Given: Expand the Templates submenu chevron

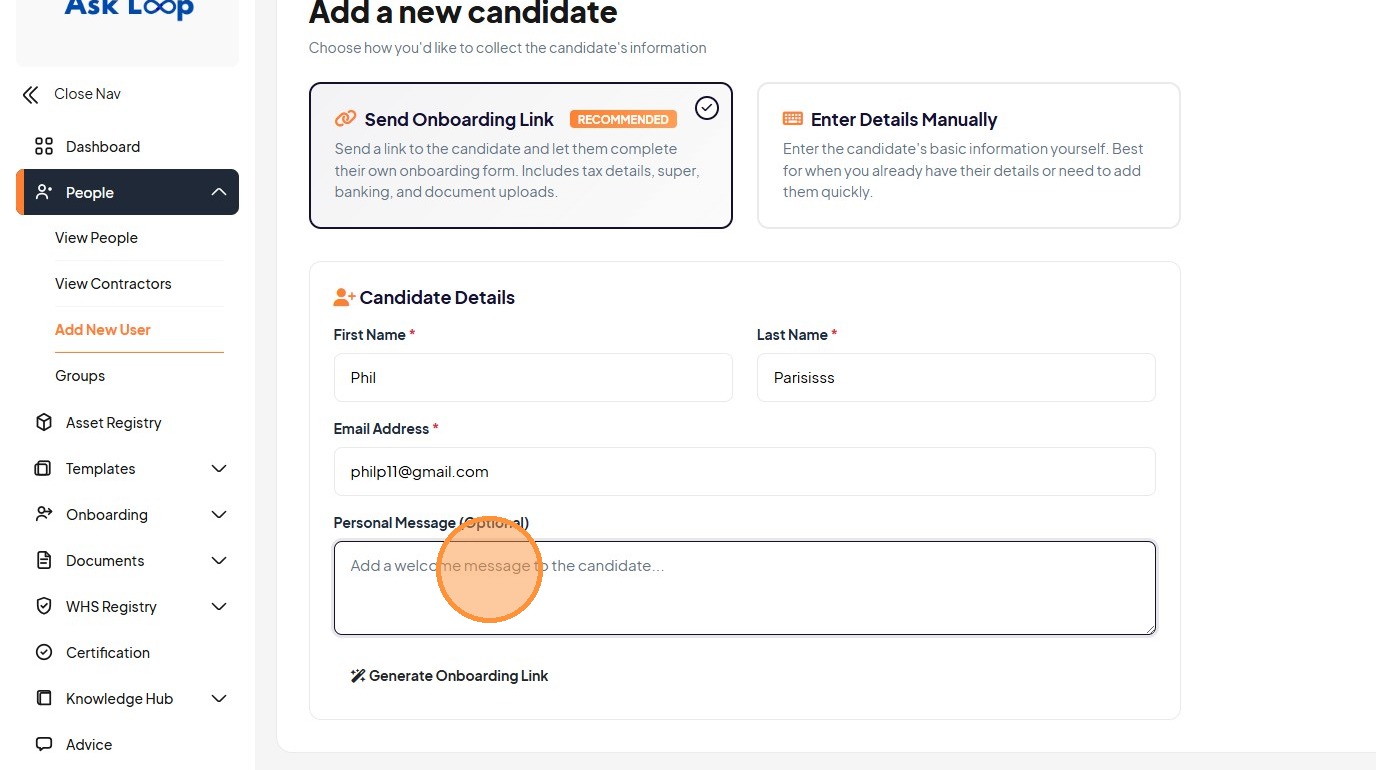Looking at the screenshot, I should (219, 469).
